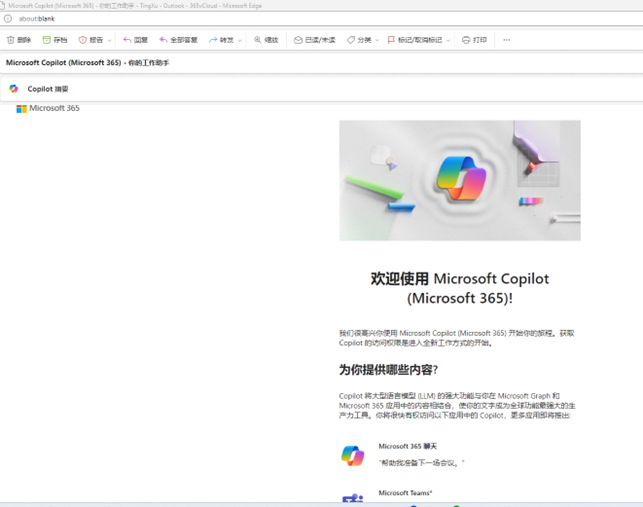Open the 标记/取消标记 dropdown arrow
This screenshot has width=643, height=507.
click(448, 40)
